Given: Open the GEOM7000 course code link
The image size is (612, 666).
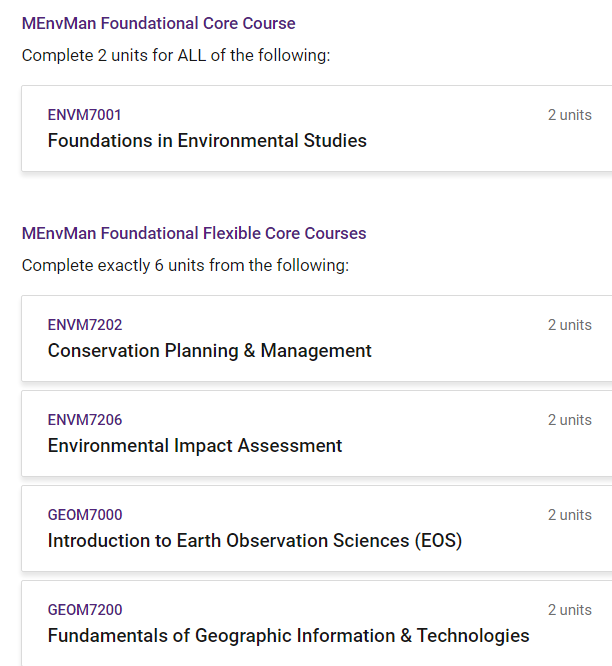Looking at the screenshot, I should point(84,515).
